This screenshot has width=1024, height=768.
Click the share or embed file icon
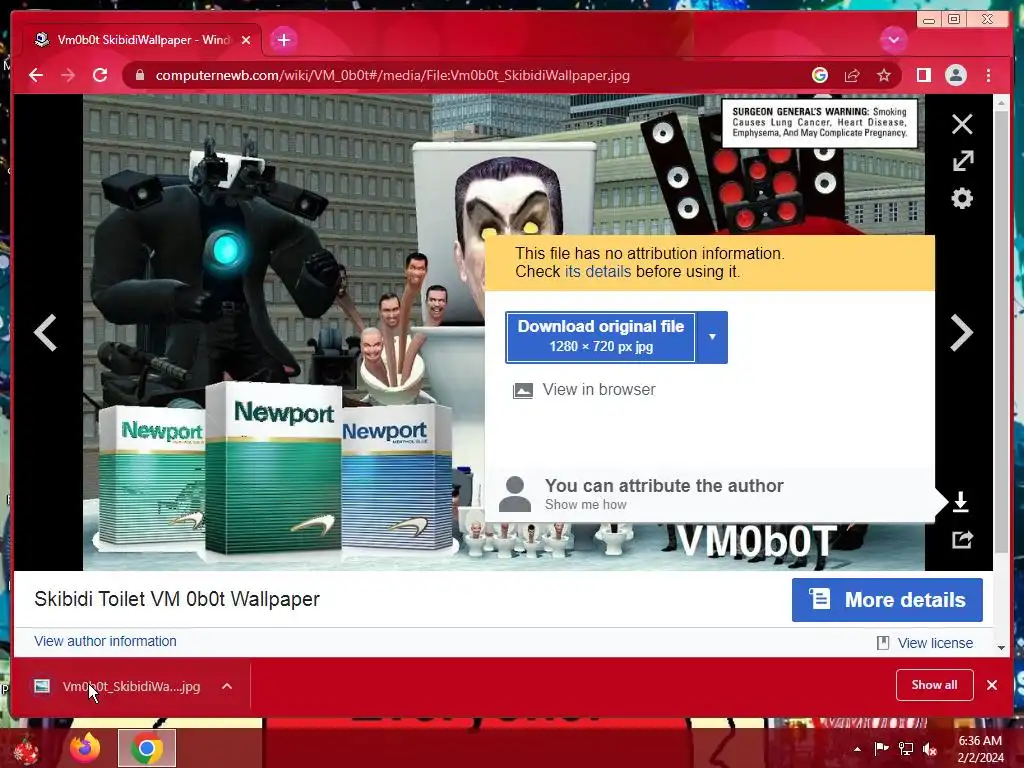pos(962,539)
